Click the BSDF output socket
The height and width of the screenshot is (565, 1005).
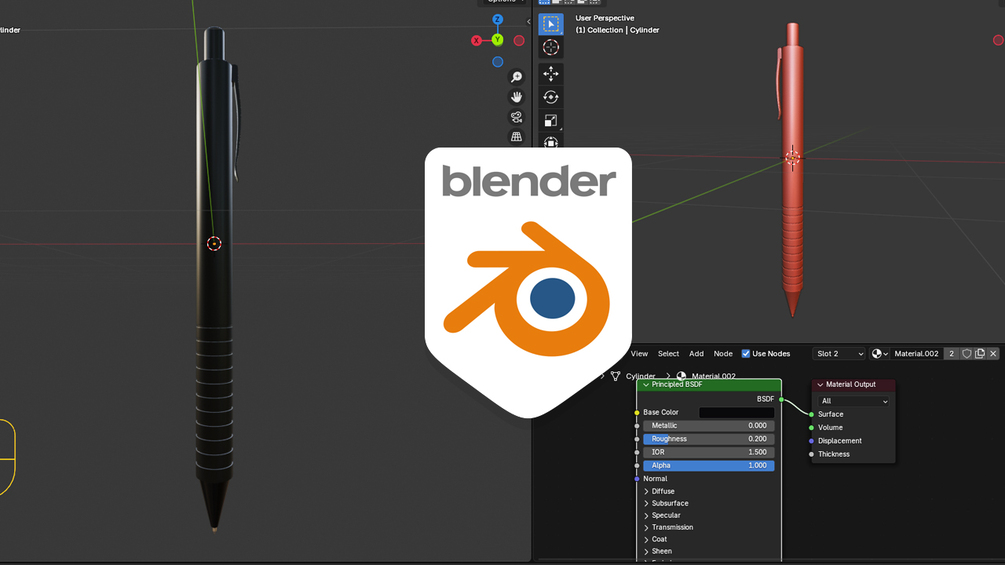click(x=781, y=399)
